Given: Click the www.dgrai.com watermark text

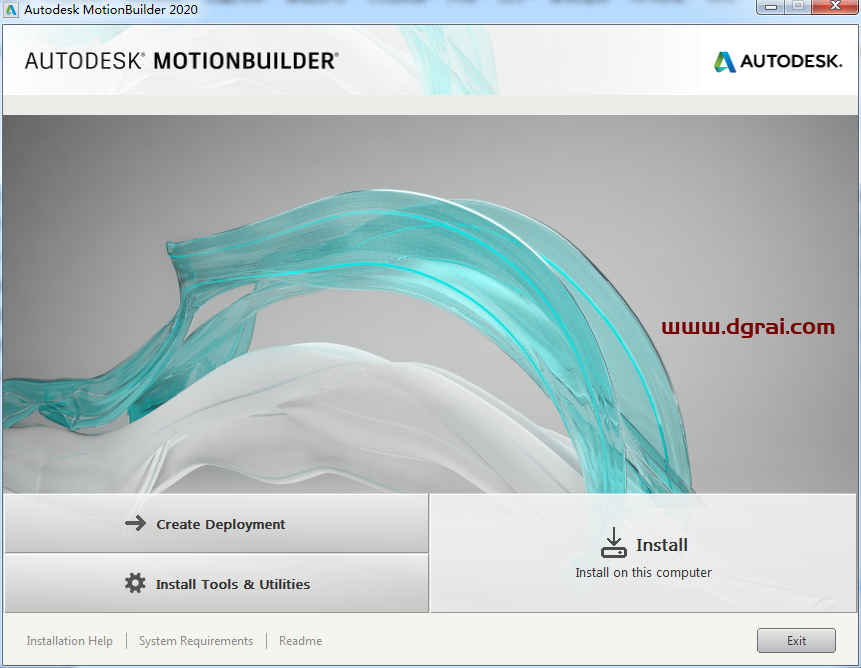Looking at the screenshot, I should [x=749, y=326].
